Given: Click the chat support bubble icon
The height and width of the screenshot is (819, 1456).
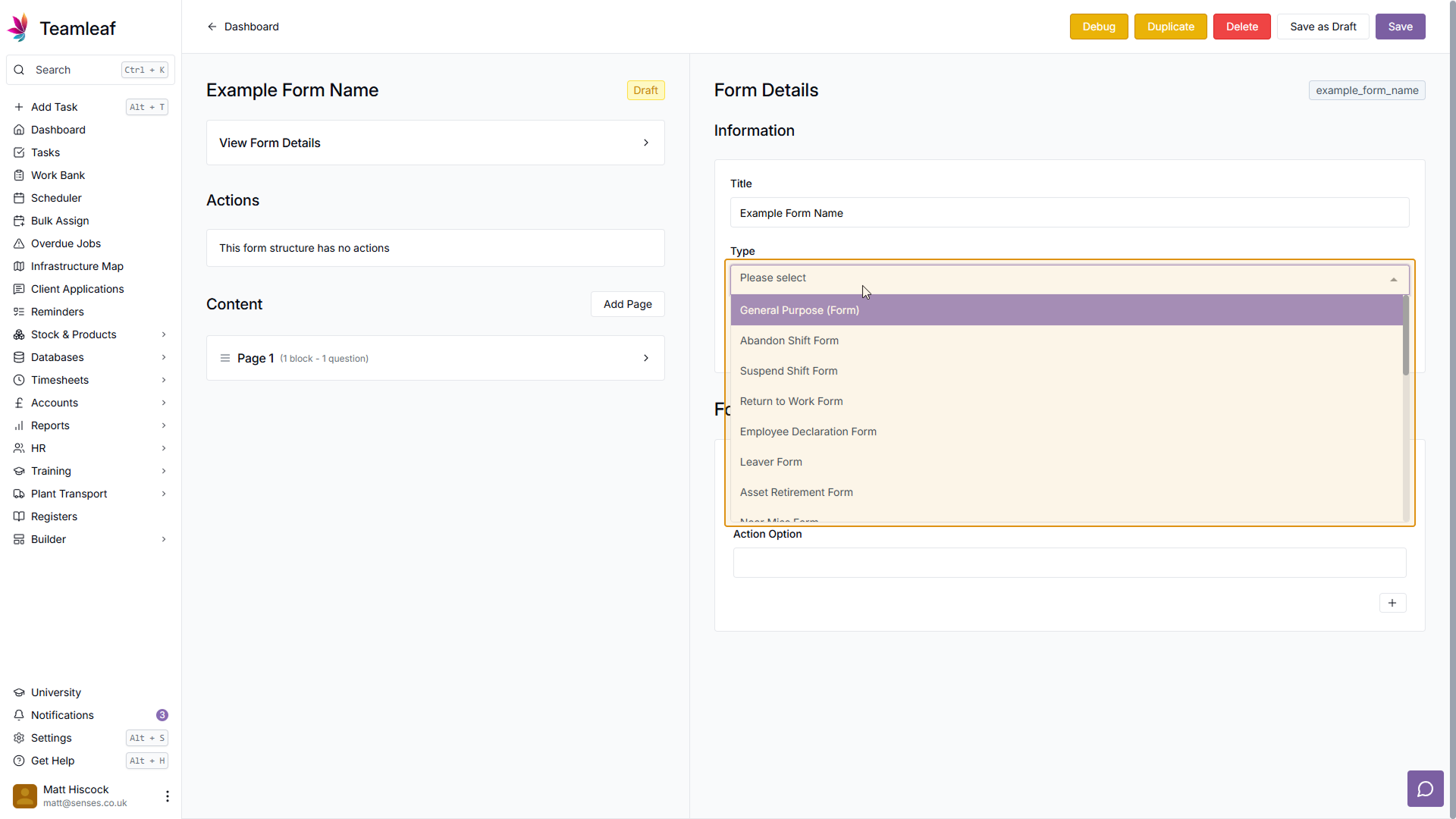Looking at the screenshot, I should click(1425, 789).
